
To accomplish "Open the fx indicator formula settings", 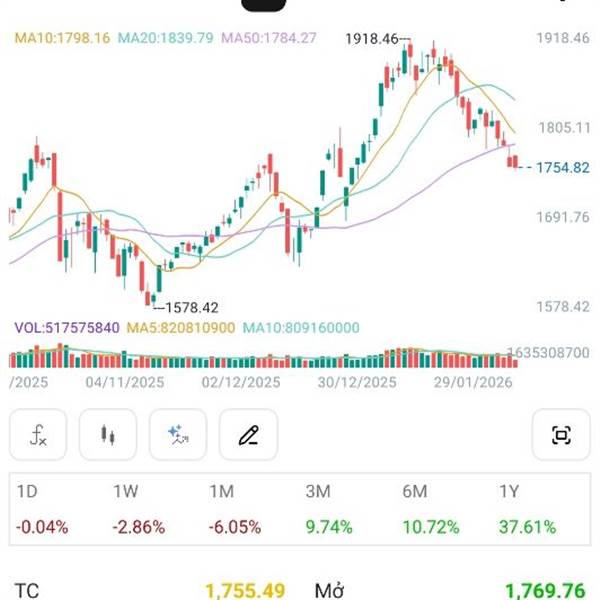I will click(x=38, y=435).
